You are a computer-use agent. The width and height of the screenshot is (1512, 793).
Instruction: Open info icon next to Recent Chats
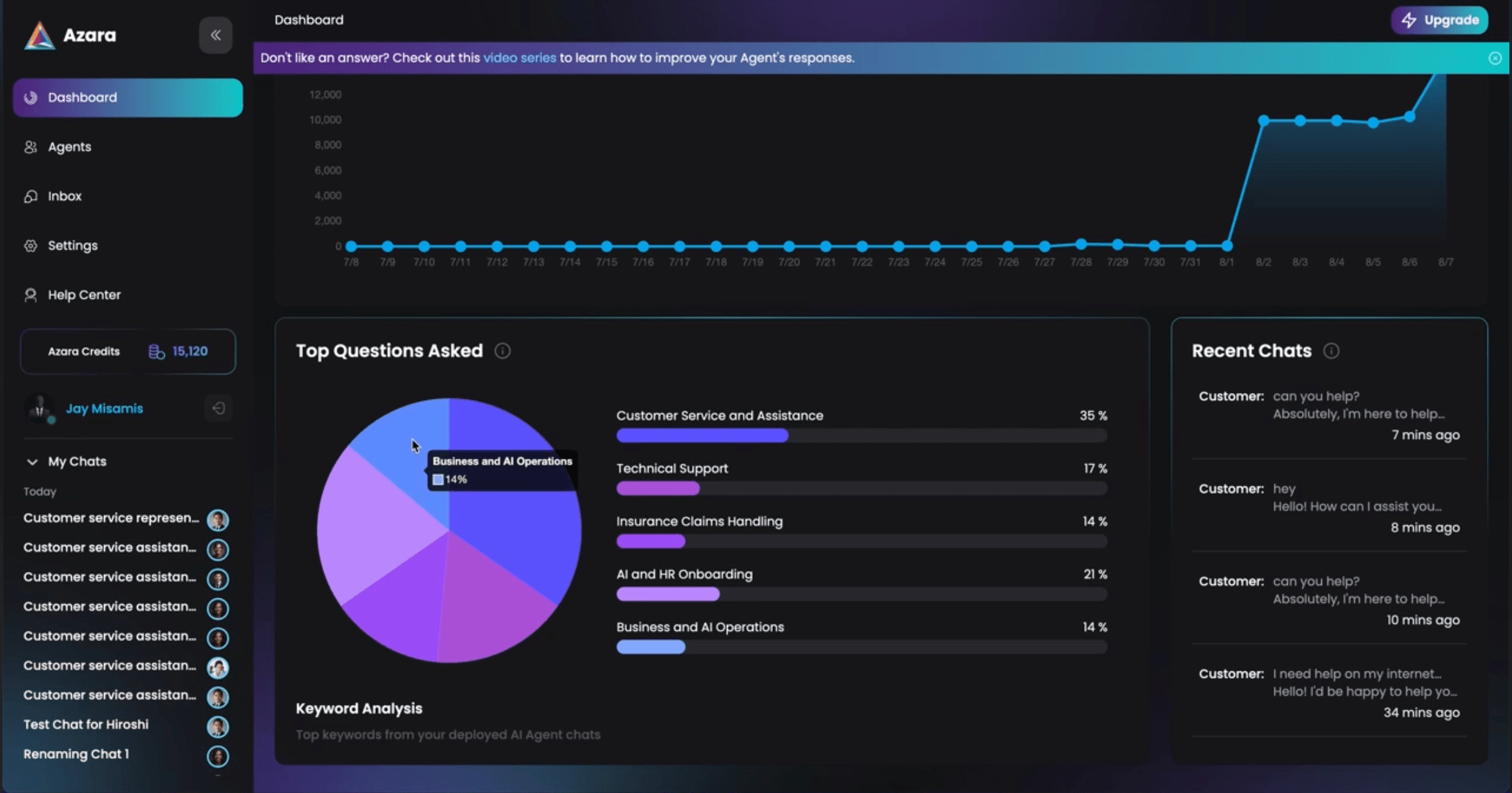pyautogui.click(x=1331, y=351)
